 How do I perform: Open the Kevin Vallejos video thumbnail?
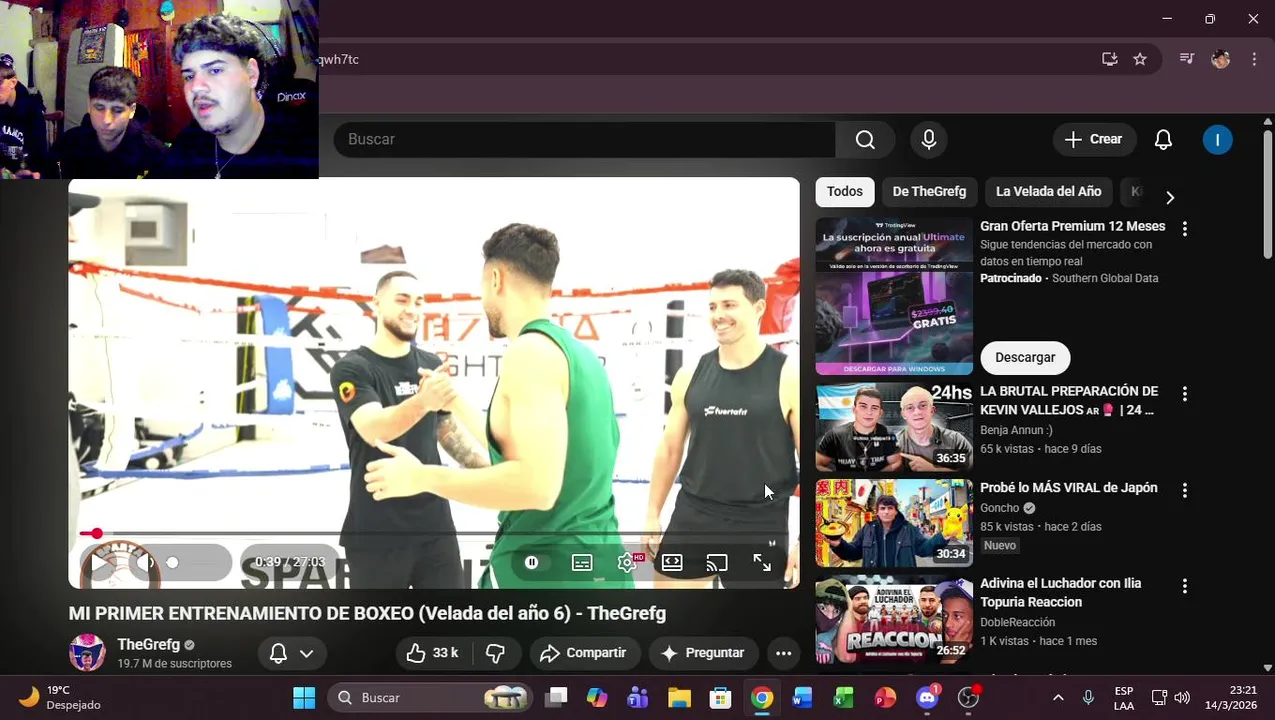click(x=894, y=427)
